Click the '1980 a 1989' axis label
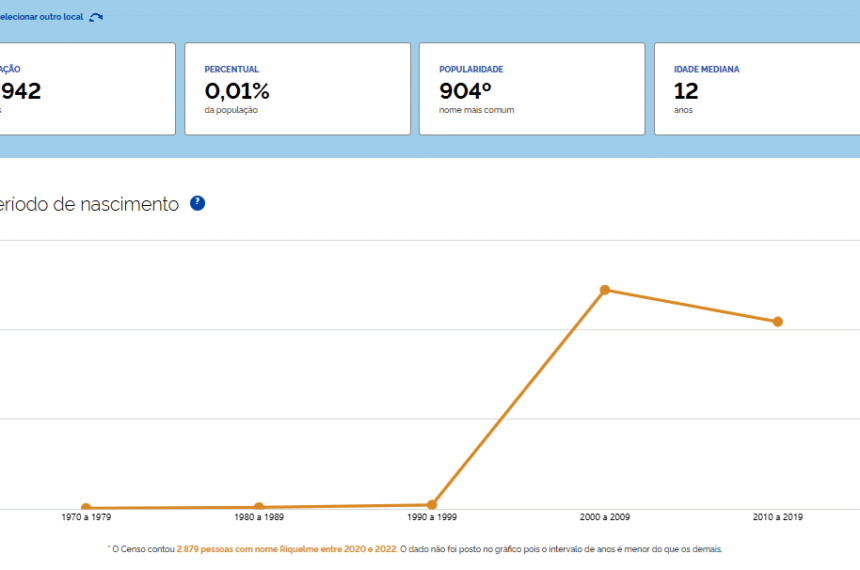Image resolution: width=860 pixels, height=570 pixels. tap(259, 518)
